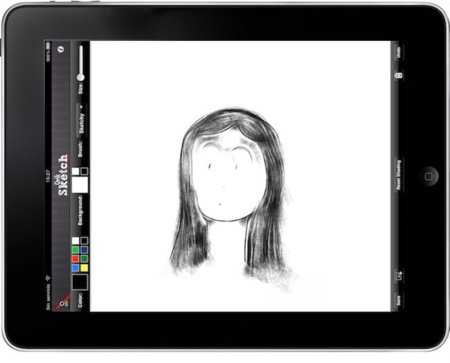Click the Save button

tap(398, 300)
